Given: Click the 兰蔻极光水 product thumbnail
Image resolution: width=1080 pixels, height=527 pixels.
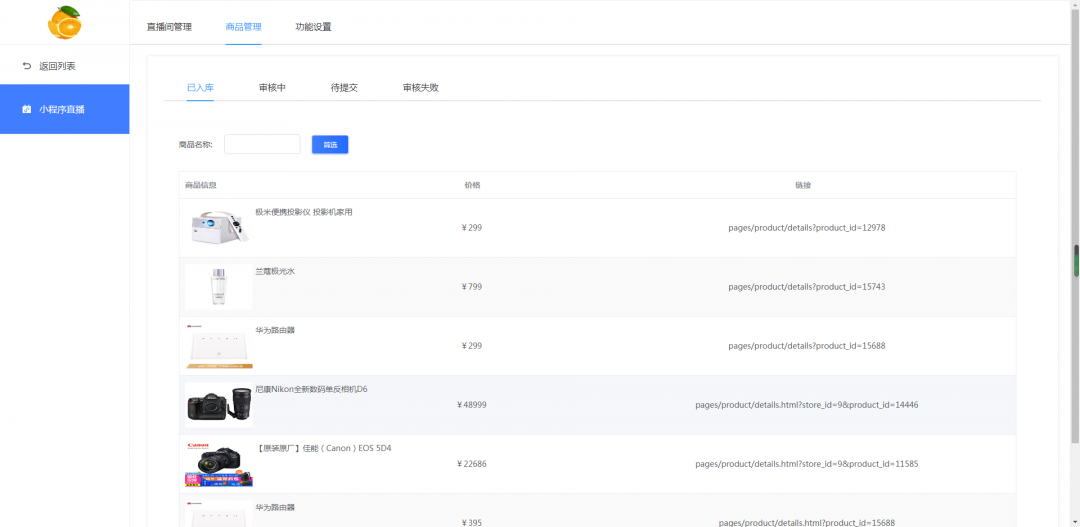Looking at the screenshot, I should click(x=218, y=287).
